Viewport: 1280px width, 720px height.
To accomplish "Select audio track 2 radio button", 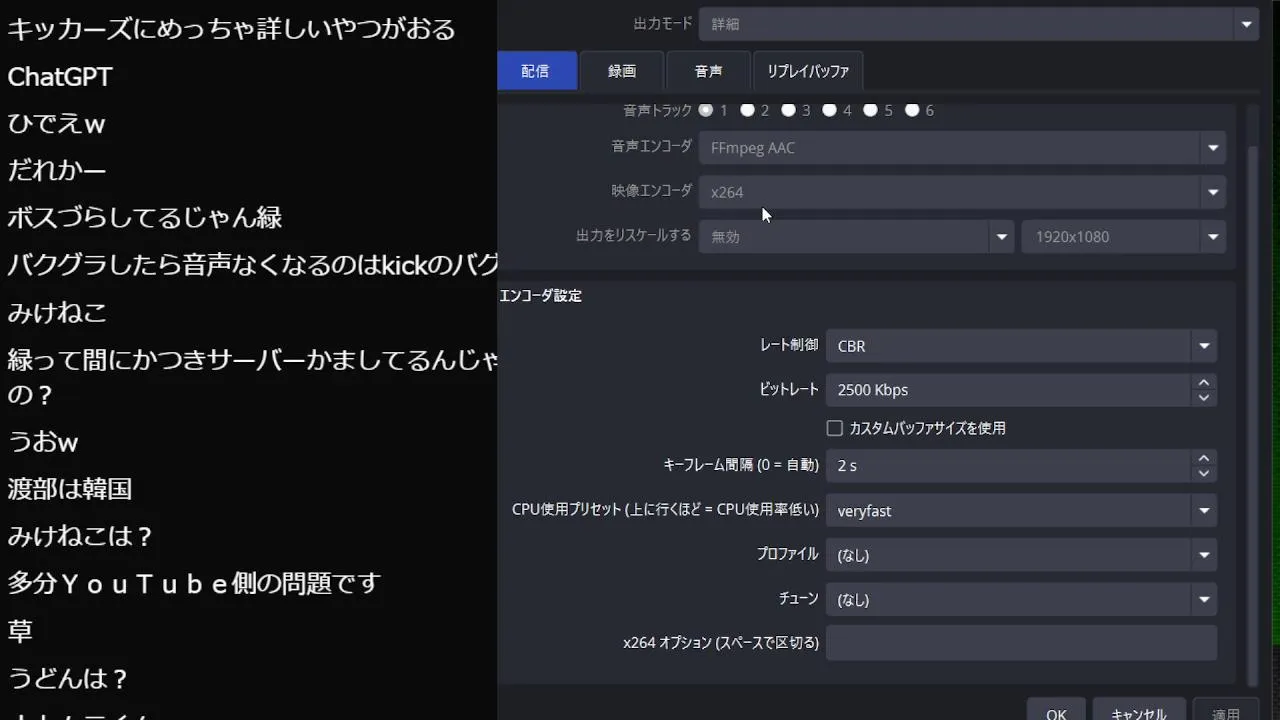I will pos(747,110).
